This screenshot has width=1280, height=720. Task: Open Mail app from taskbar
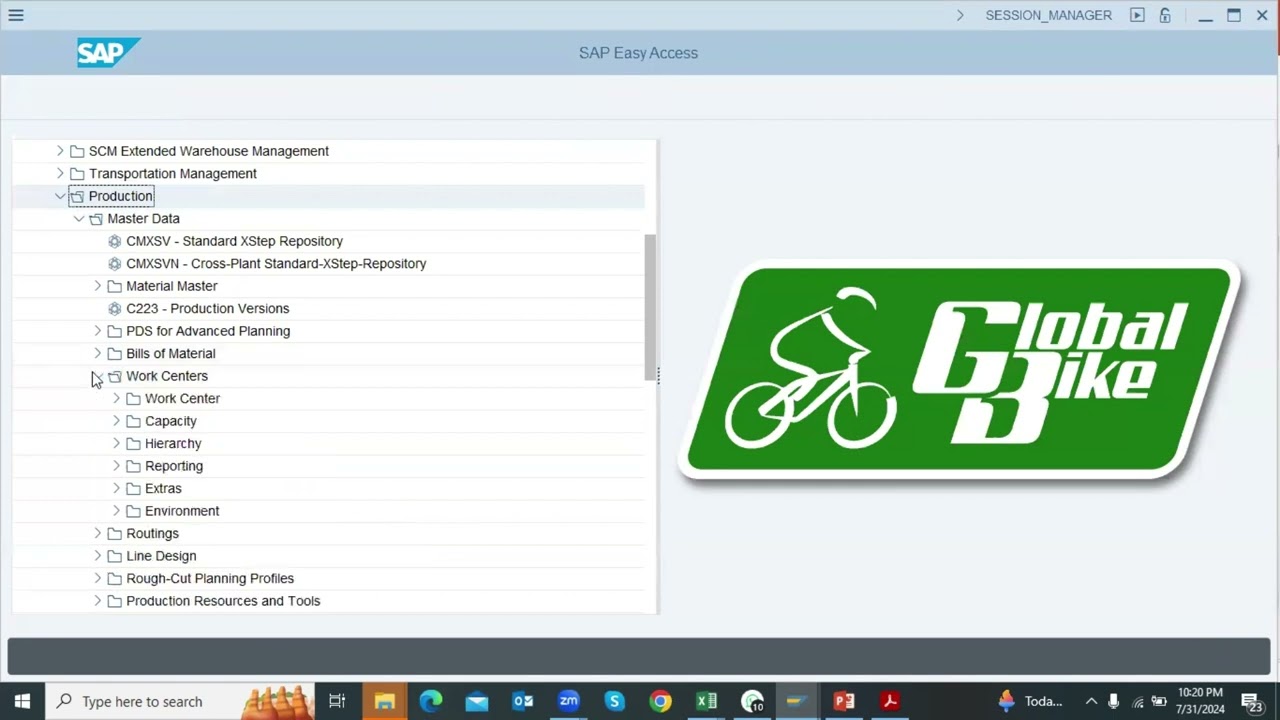477,701
